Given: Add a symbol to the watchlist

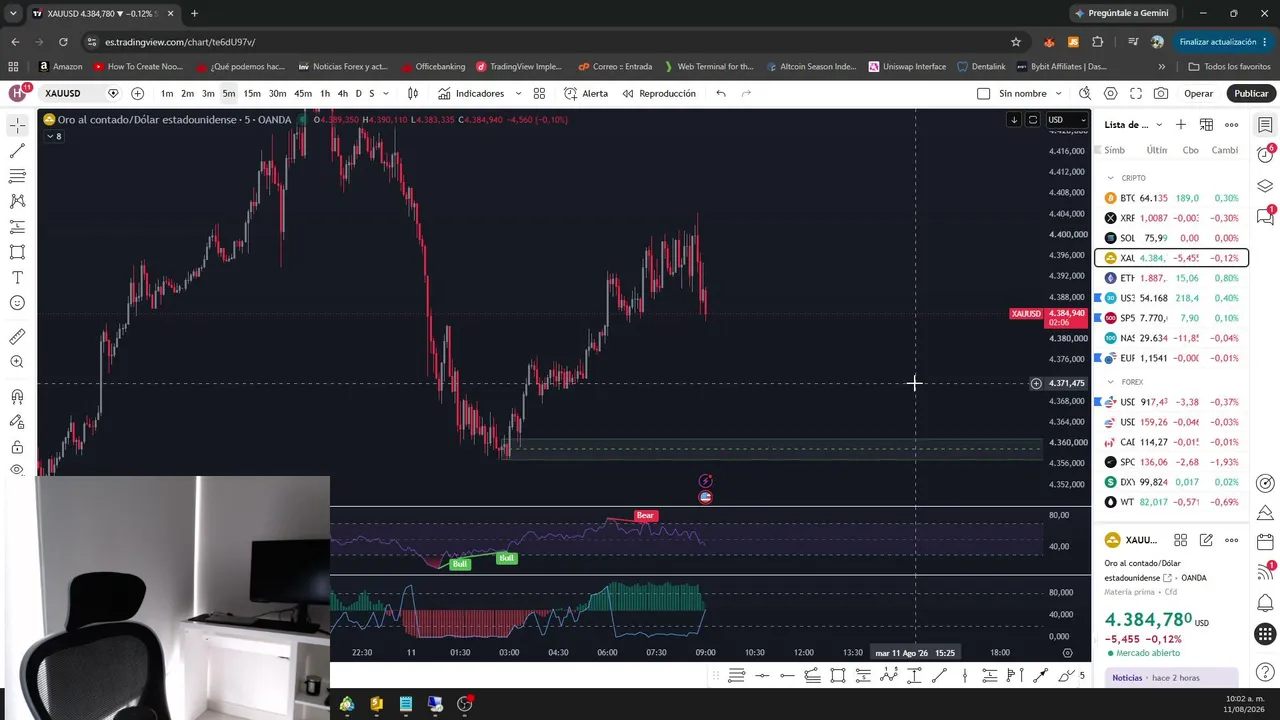Looking at the screenshot, I should click(1181, 125).
